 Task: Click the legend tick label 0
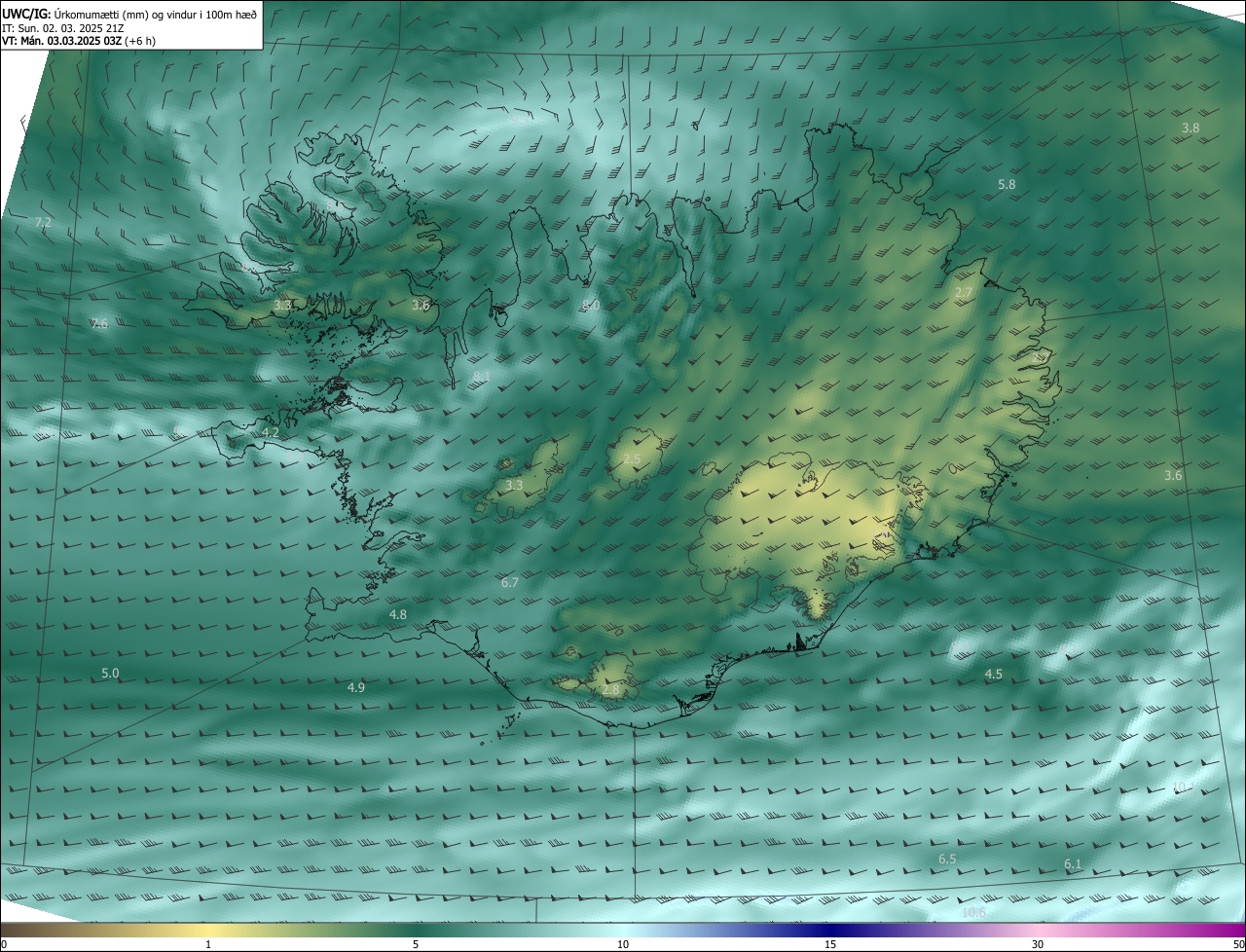[4, 945]
